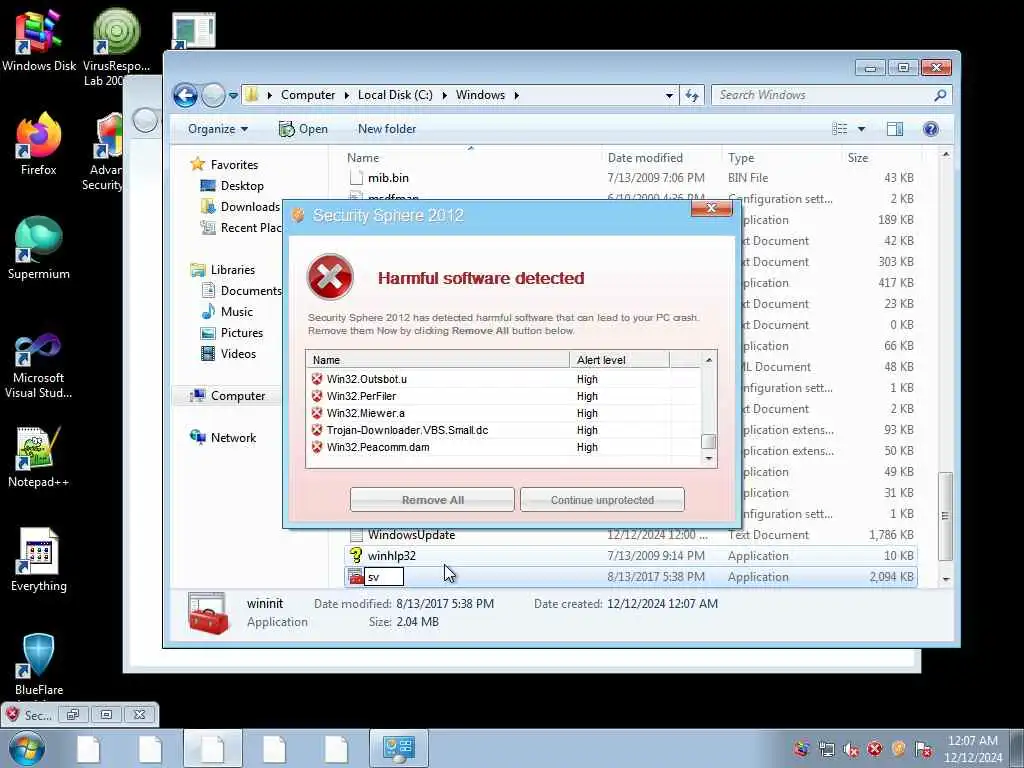Sort files by Date modified column
Screen dimensions: 1024x768
tap(661, 158)
